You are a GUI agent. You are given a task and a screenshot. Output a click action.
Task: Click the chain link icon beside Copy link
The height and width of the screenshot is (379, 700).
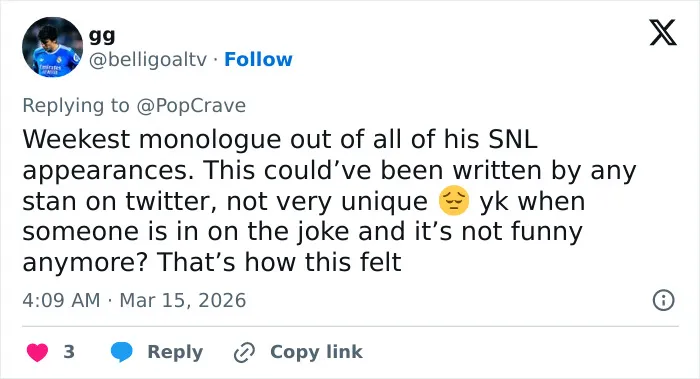tap(244, 352)
